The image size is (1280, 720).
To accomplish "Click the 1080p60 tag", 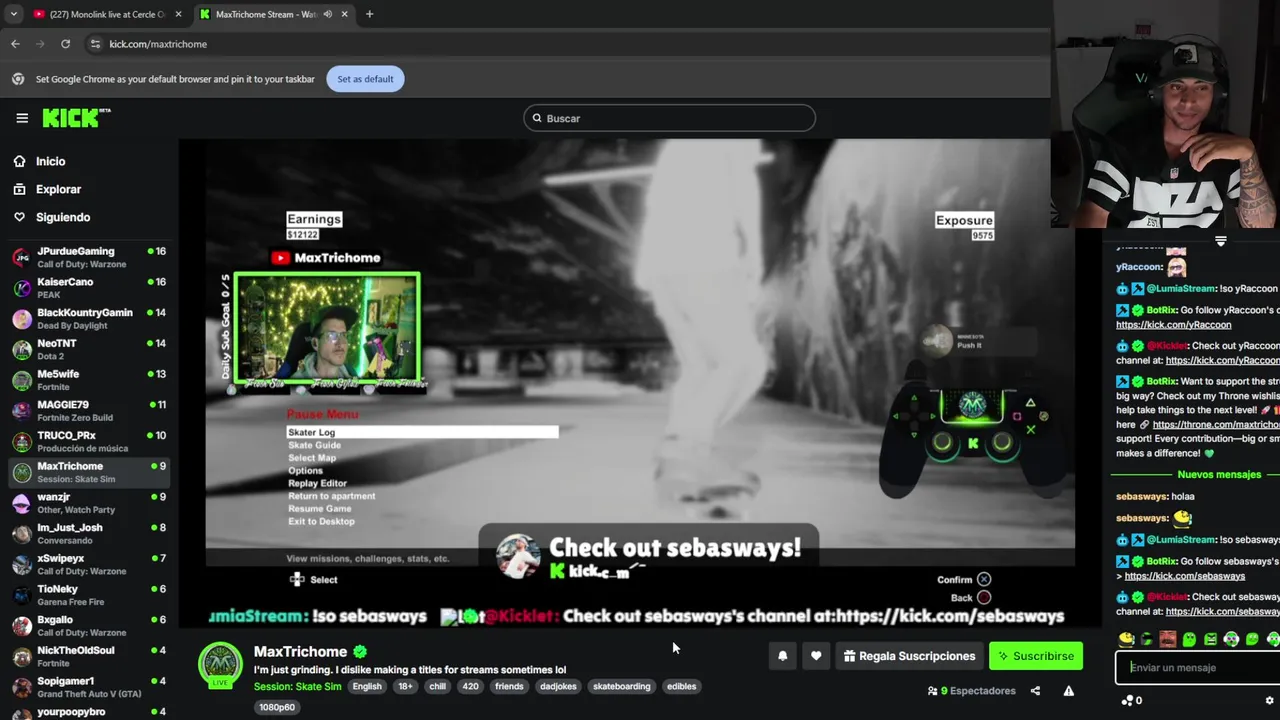I will click(x=277, y=707).
